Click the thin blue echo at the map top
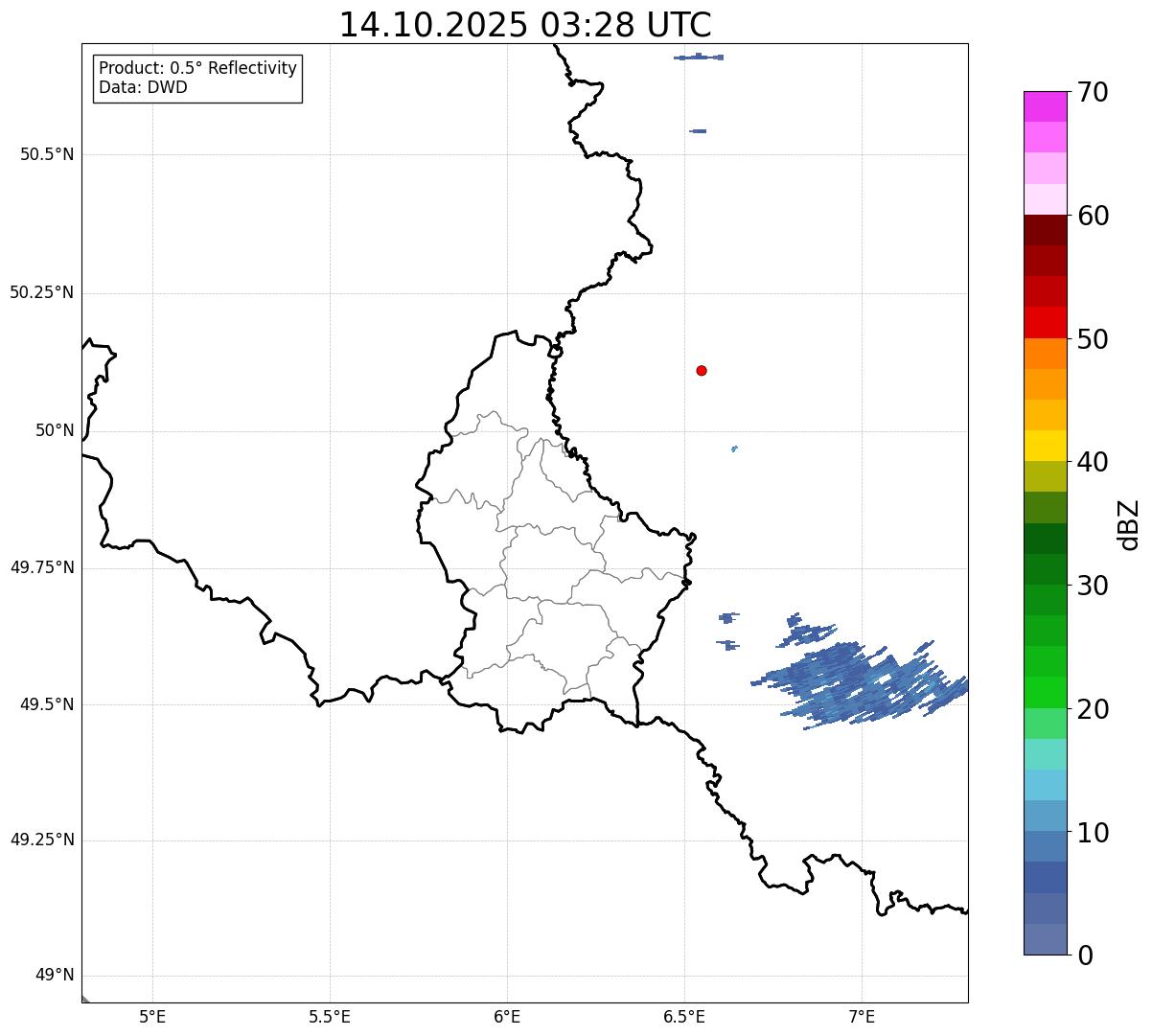The height and width of the screenshot is (1036, 1152). coord(699,58)
